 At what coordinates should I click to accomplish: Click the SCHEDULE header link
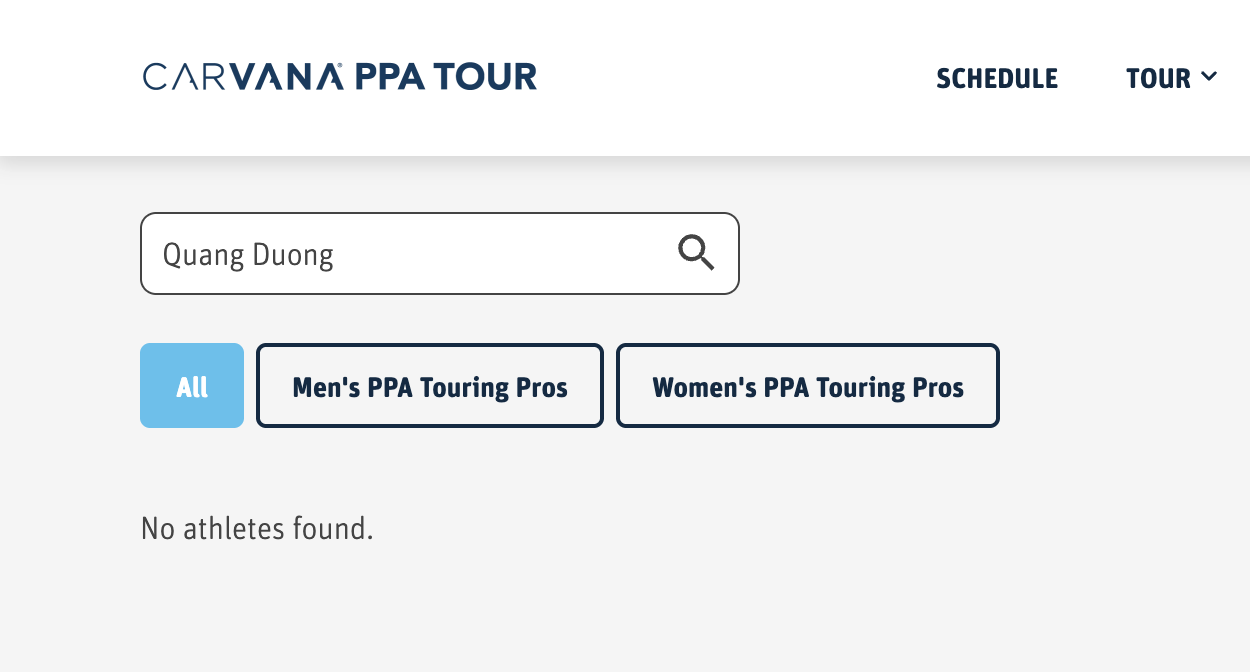pyautogui.click(x=997, y=78)
